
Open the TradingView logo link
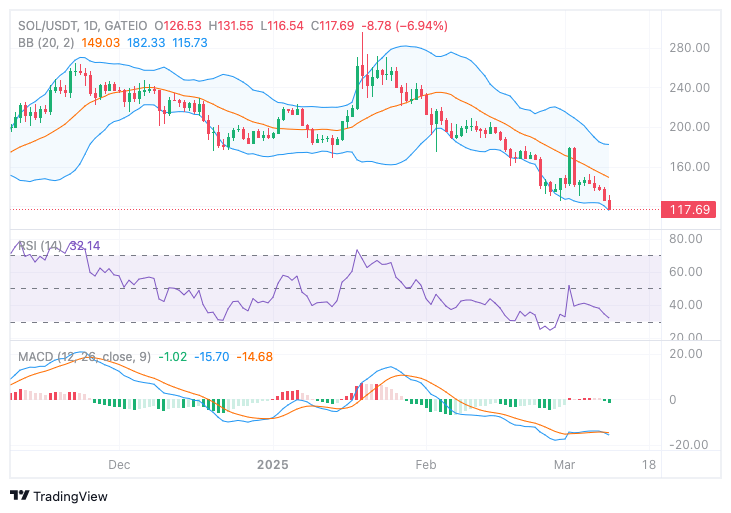pyautogui.click(x=59, y=496)
